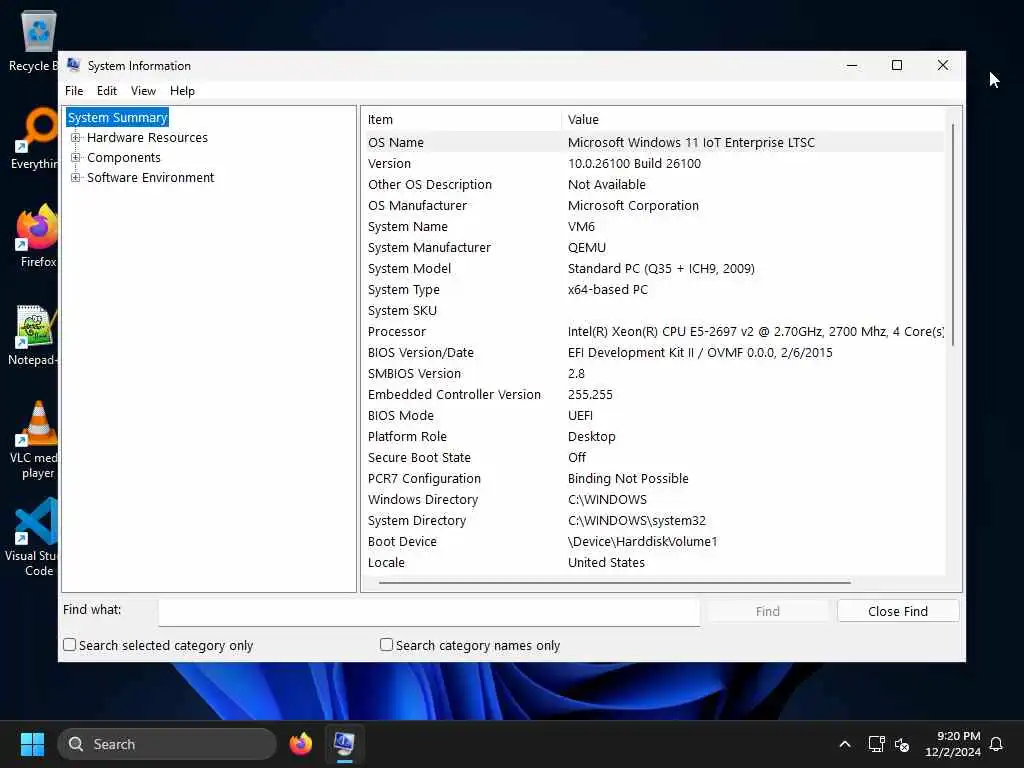
Task: Select the Locale row
Action: 654,562
